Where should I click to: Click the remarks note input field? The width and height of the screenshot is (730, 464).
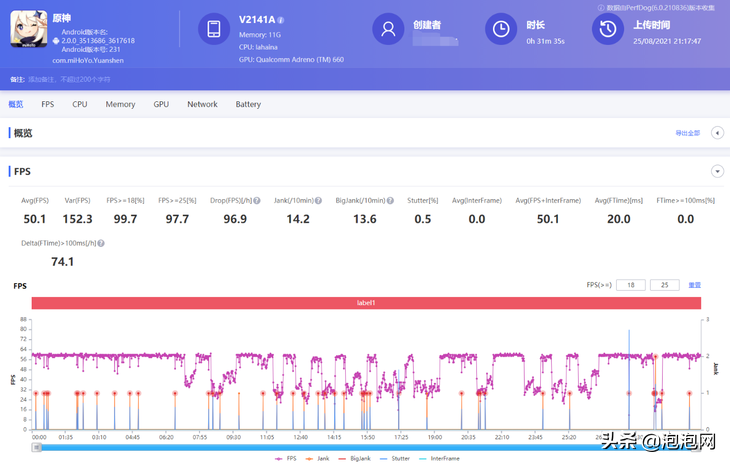pos(69,80)
